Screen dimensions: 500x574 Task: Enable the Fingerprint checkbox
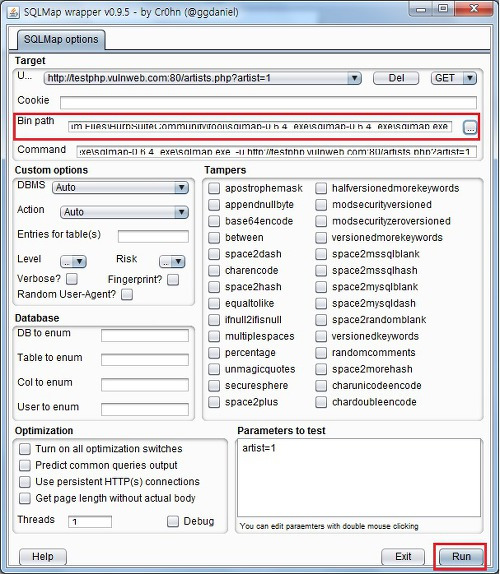tap(173, 280)
